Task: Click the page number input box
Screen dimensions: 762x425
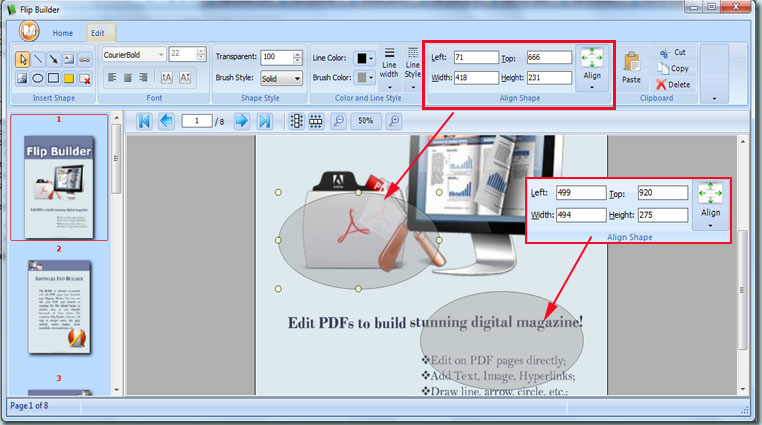Action: pyautogui.click(x=197, y=121)
